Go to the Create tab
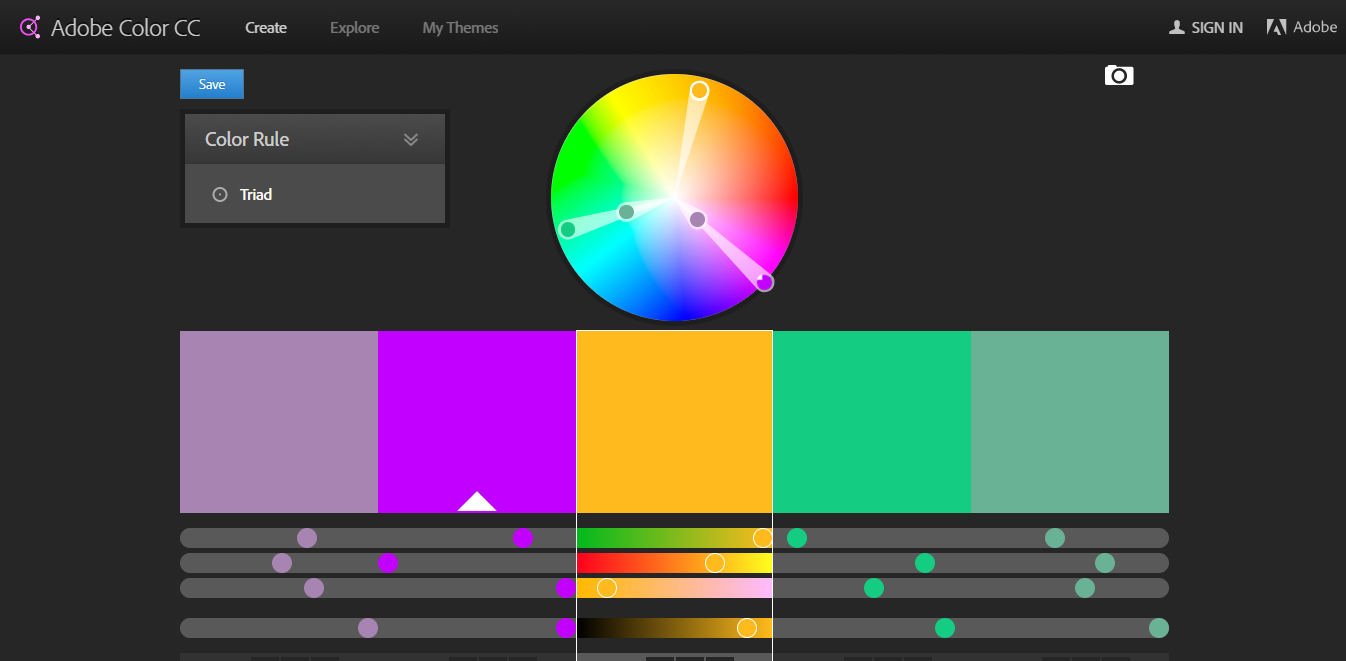Image resolution: width=1346 pixels, height=661 pixels. point(266,27)
